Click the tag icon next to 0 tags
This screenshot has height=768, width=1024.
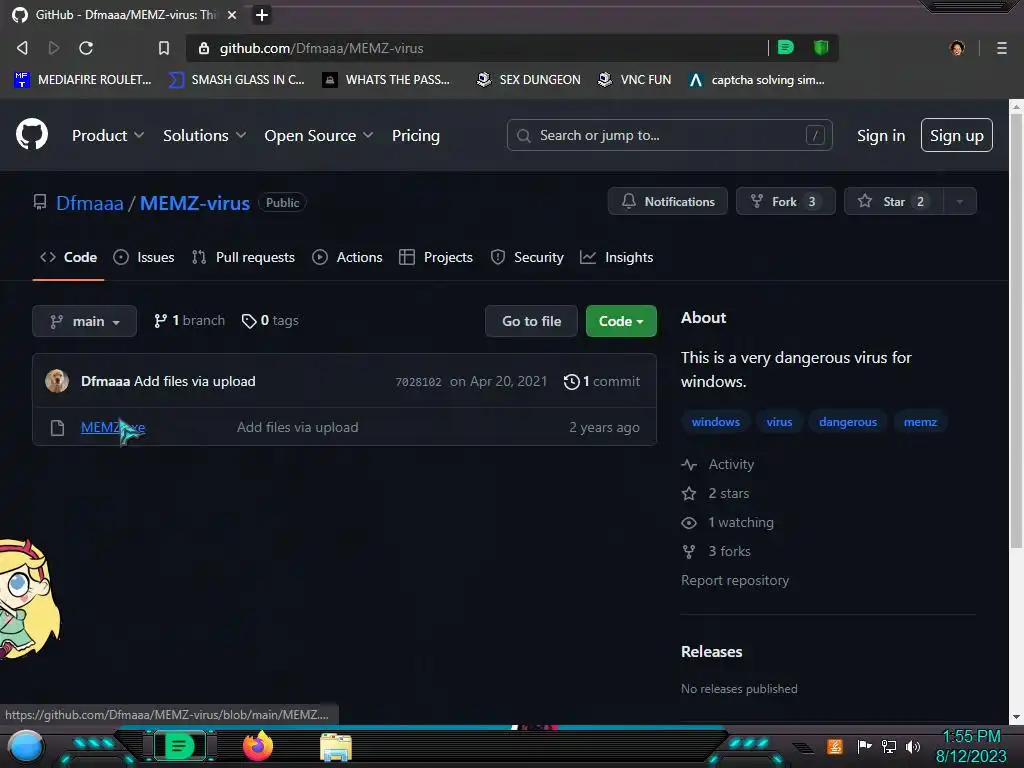coord(249,321)
